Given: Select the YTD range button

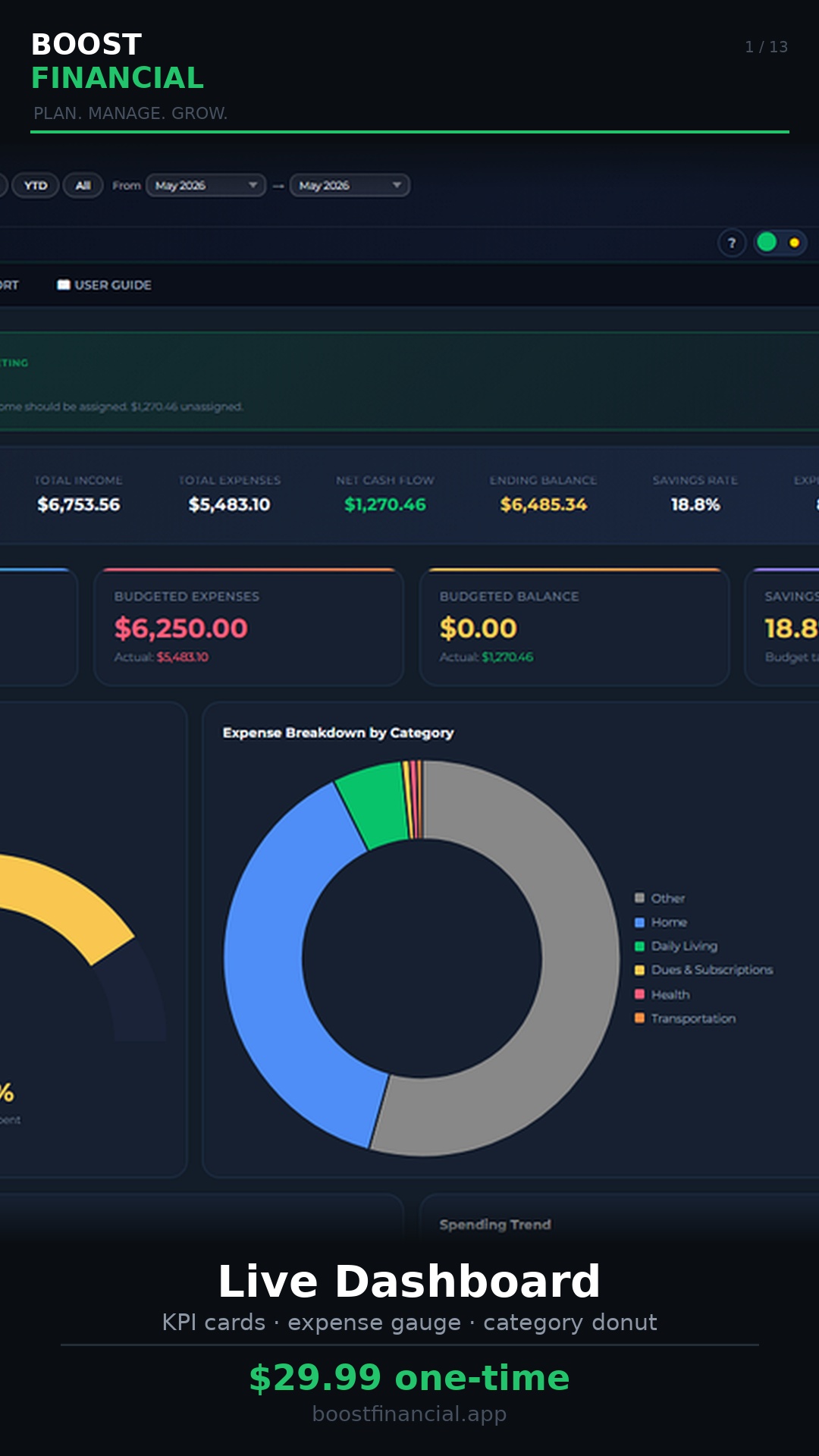Looking at the screenshot, I should tap(36, 186).
